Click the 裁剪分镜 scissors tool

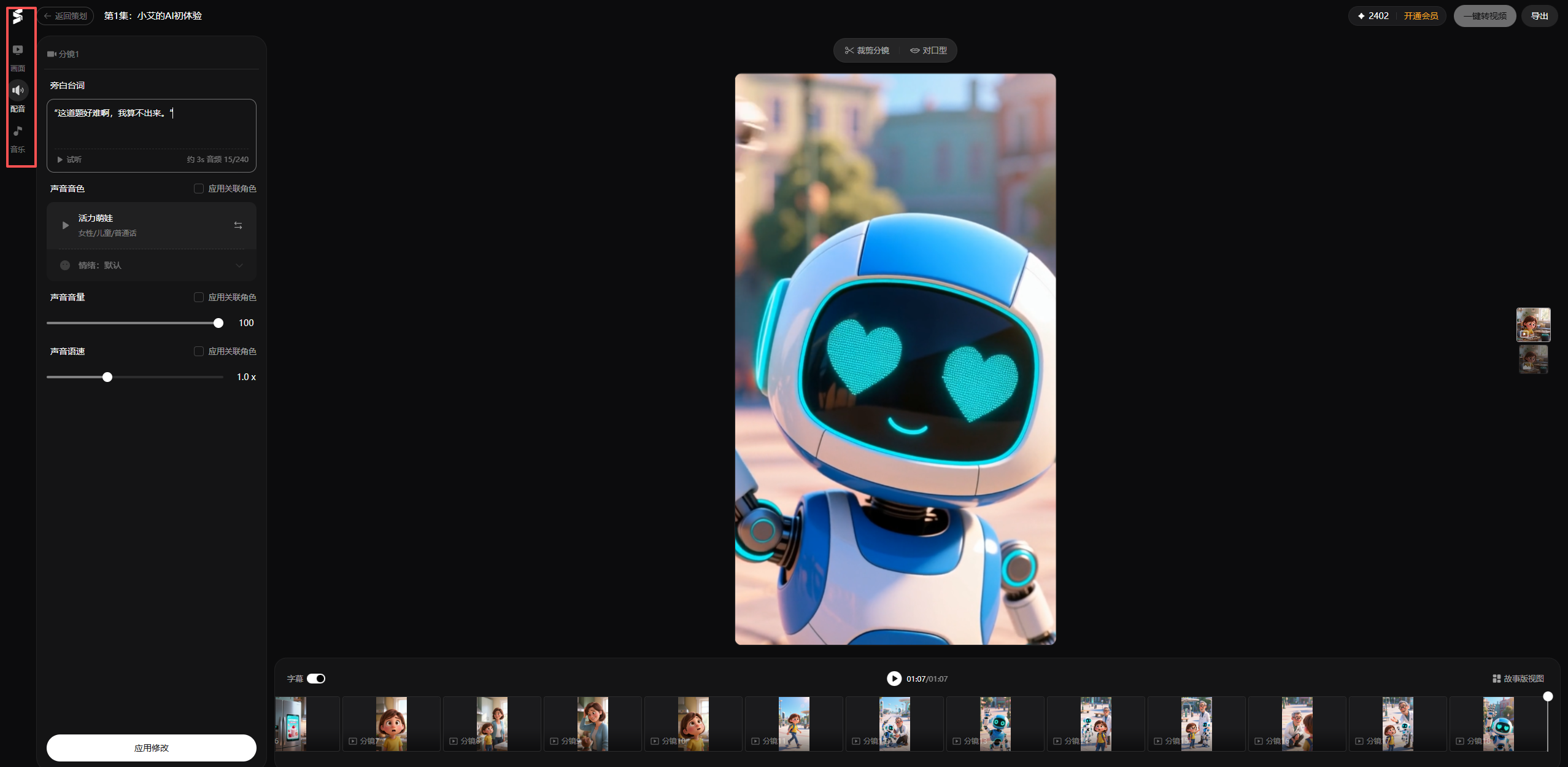pos(867,50)
